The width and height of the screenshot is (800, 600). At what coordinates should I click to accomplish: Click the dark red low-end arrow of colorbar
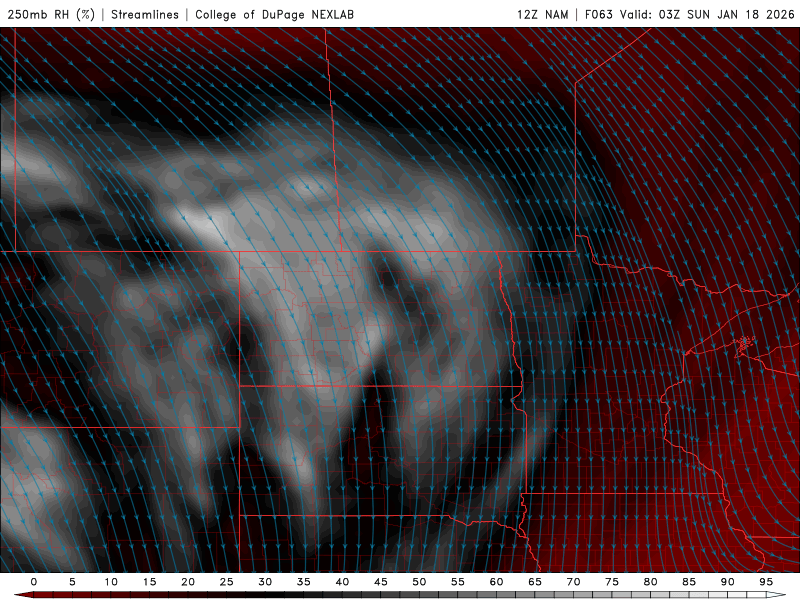[22, 595]
